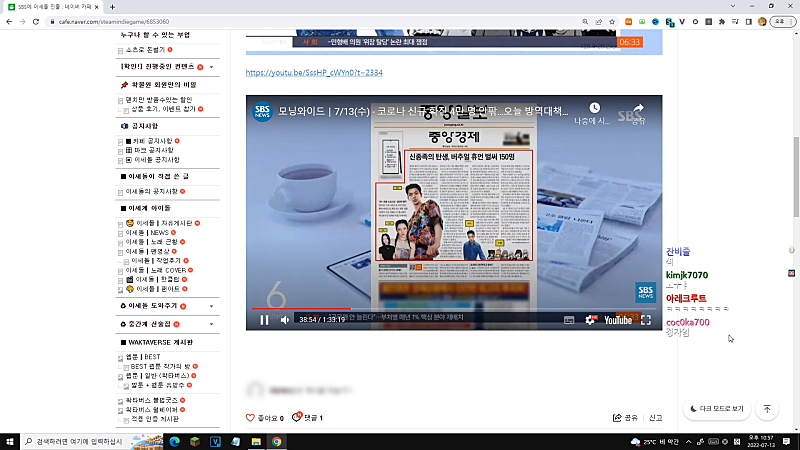Open the Extensions puzzle icon
Viewport: 800px width, 450px height.
721,21
